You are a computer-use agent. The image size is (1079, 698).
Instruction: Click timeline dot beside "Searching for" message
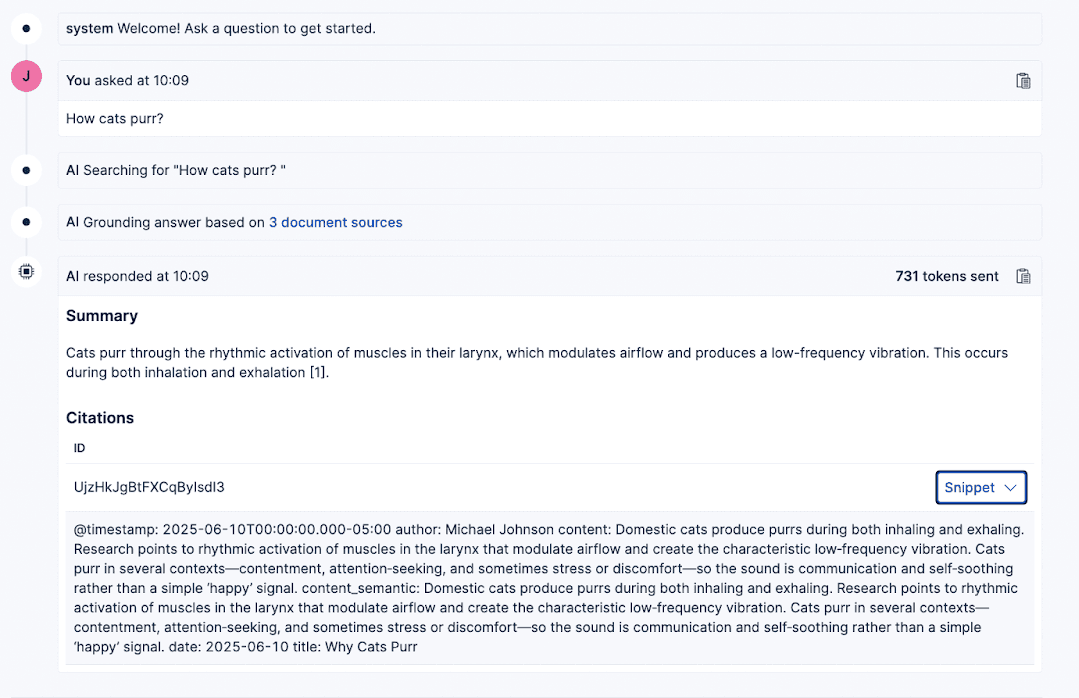pyautogui.click(x=26, y=170)
